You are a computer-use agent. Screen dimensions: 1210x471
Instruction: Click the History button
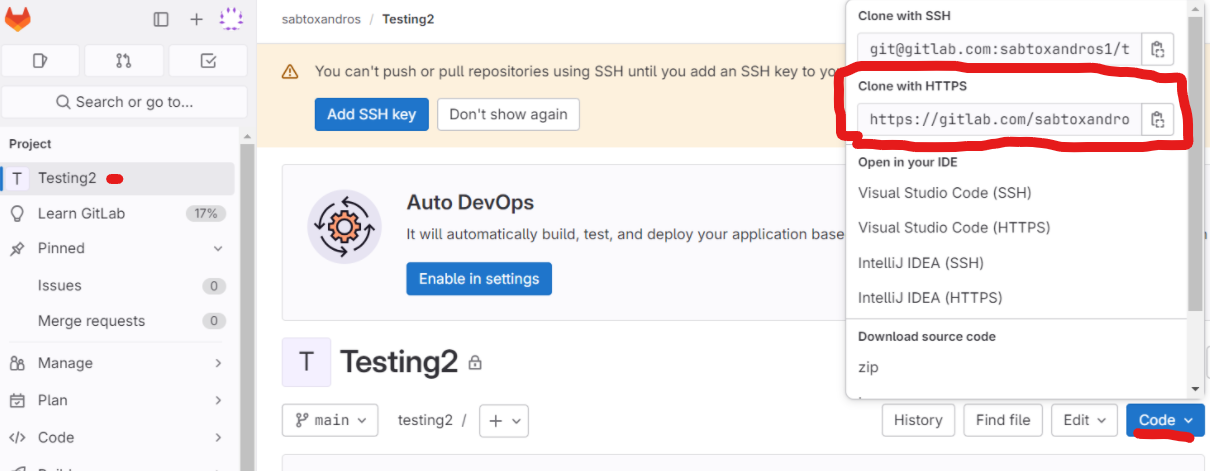(918, 420)
